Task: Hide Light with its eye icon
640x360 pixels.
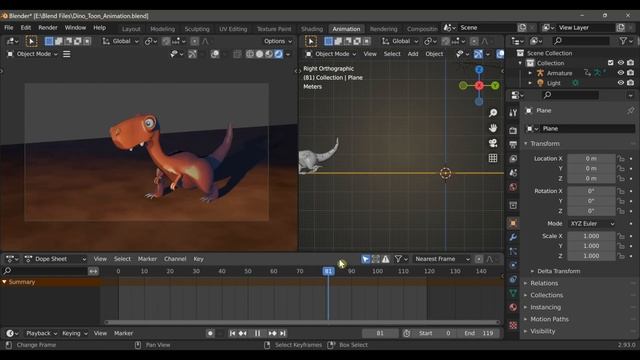Action: tap(621, 83)
